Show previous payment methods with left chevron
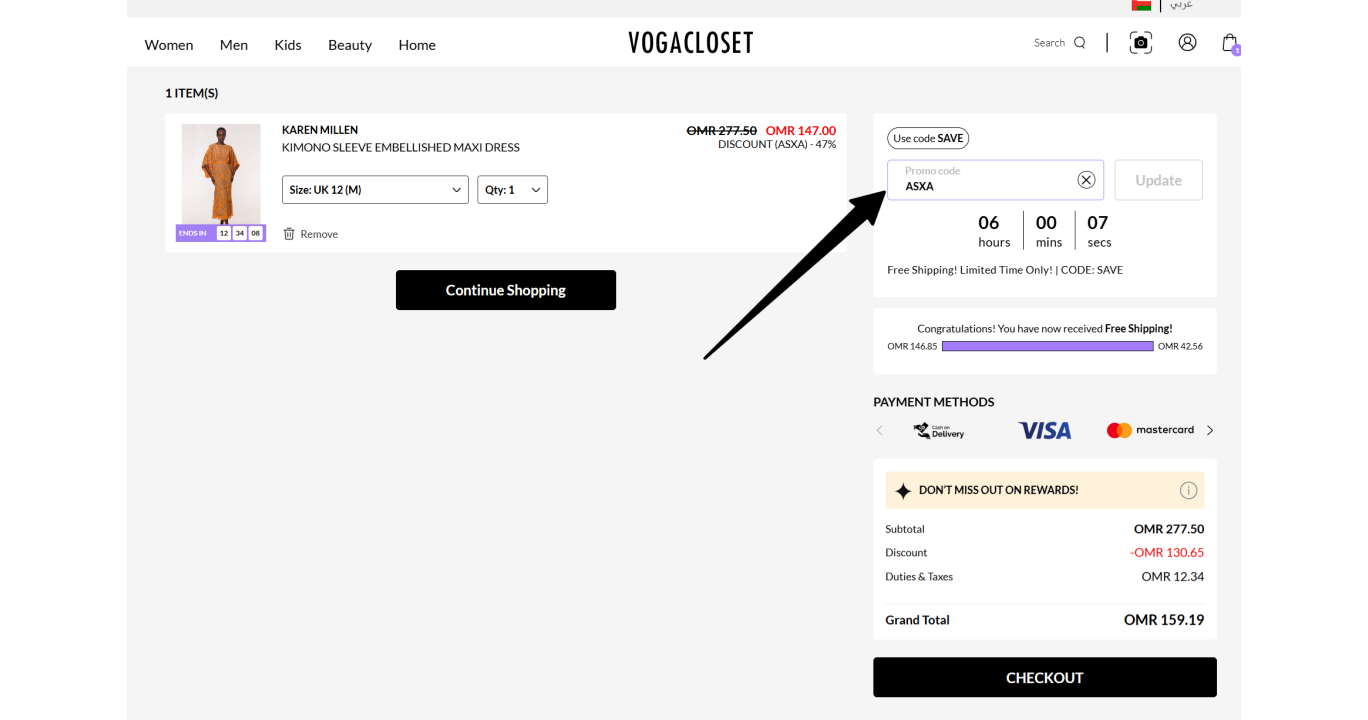 point(880,430)
